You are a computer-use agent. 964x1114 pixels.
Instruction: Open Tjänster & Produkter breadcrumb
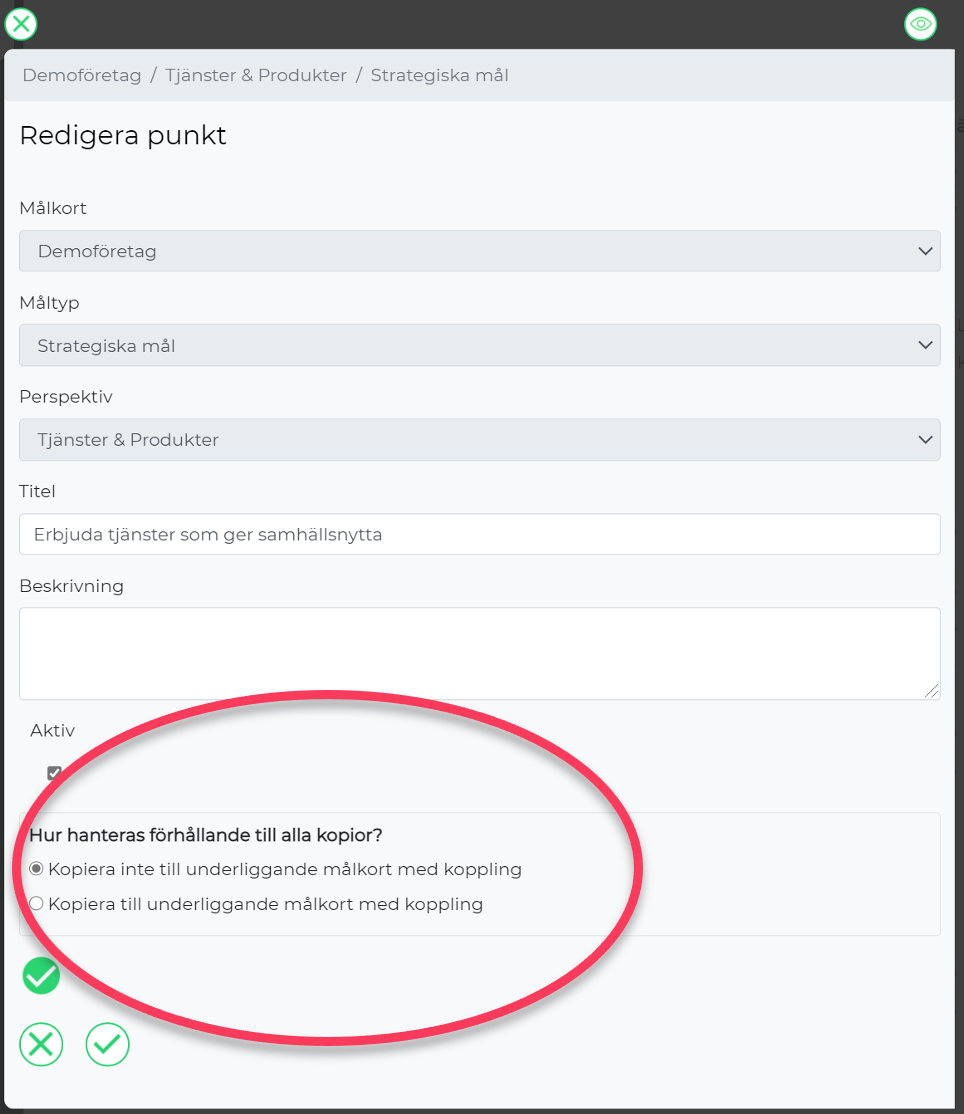pyautogui.click(x=256, y=75)
